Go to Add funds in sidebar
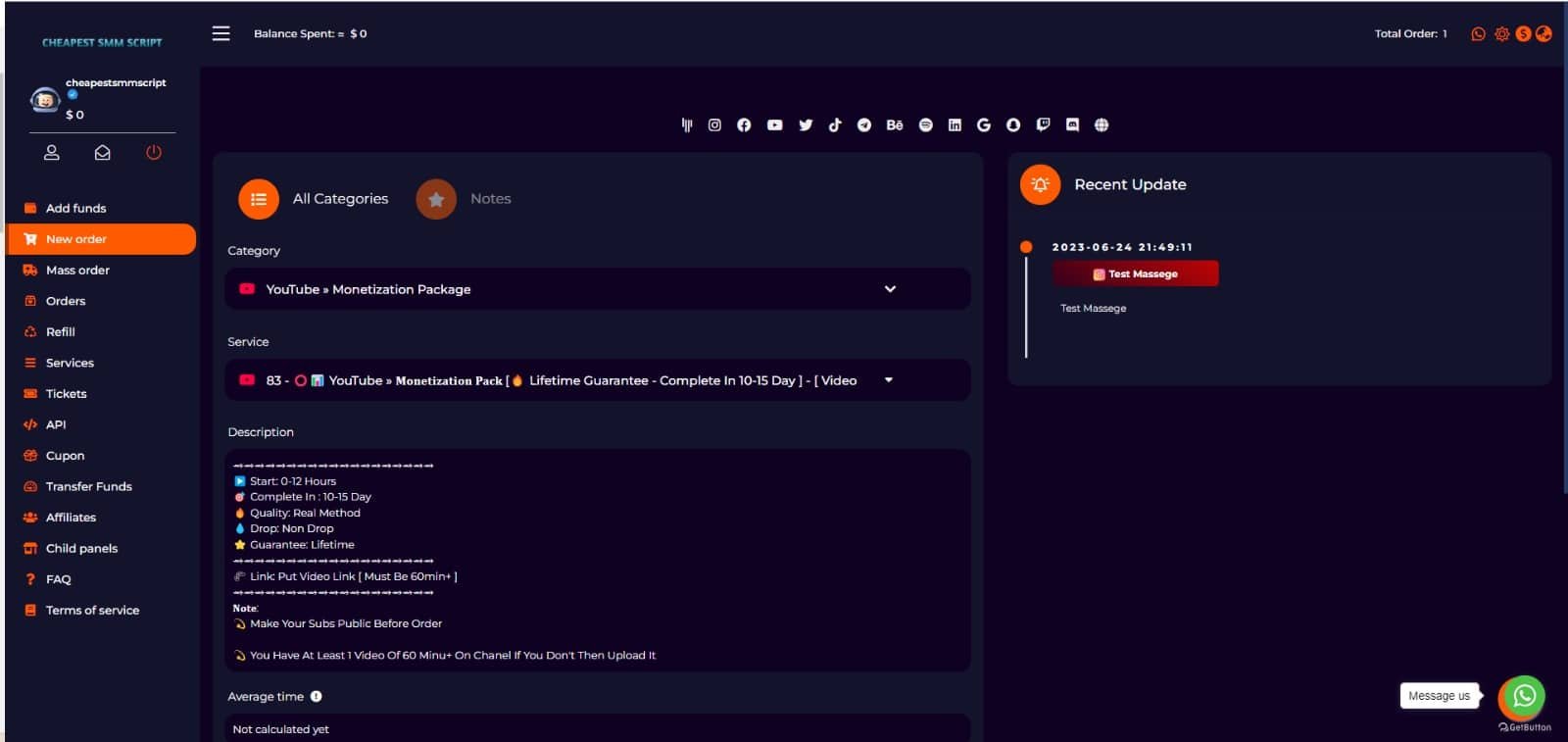The image size is (1568, 742). coord(75,209)
